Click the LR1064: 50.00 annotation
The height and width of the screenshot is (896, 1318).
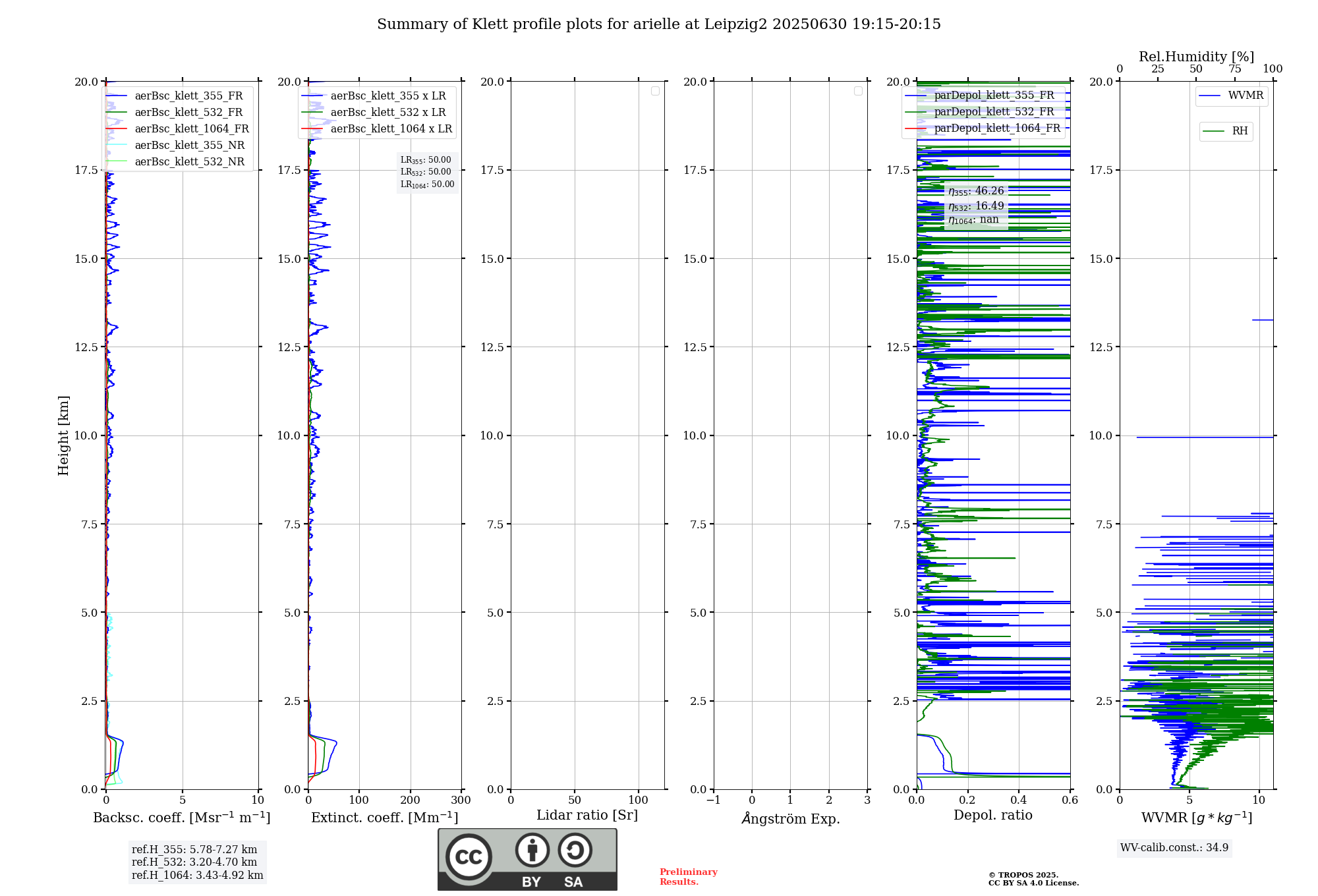pyautogui.click(x=427, y=184)
